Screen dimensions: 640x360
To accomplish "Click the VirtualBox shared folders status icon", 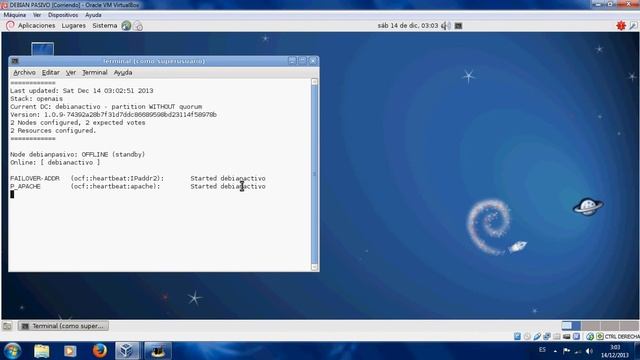I will point(557,336).
